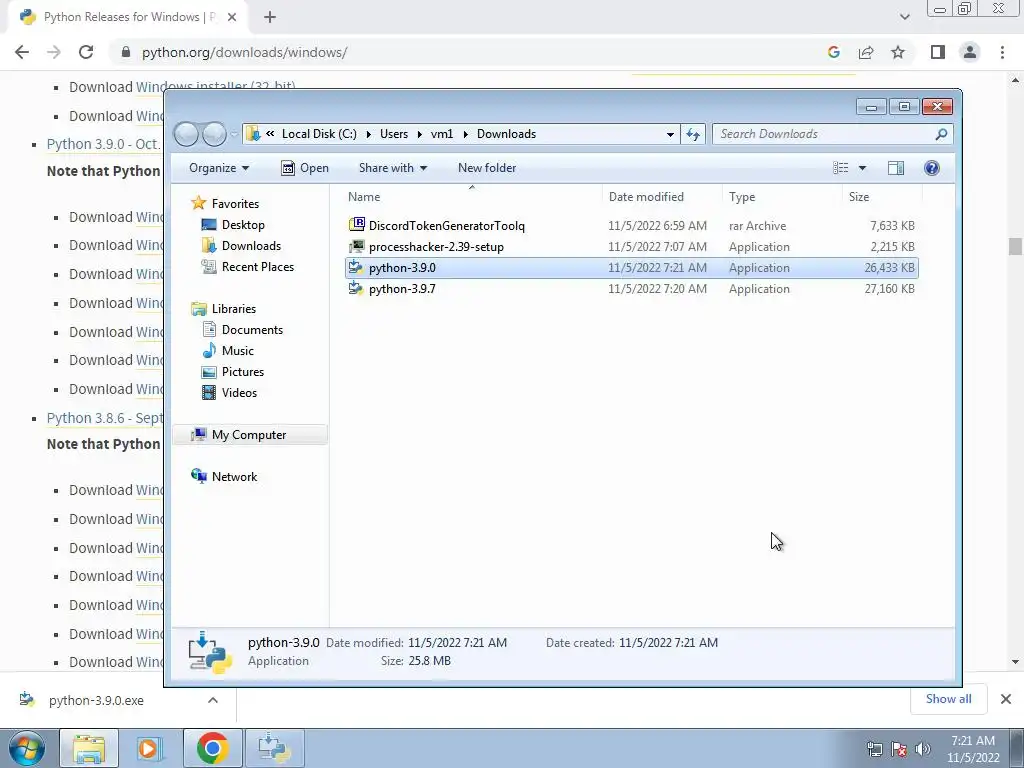
Task: Toggle Chrome side panel icon
Action: coord(938,52)
